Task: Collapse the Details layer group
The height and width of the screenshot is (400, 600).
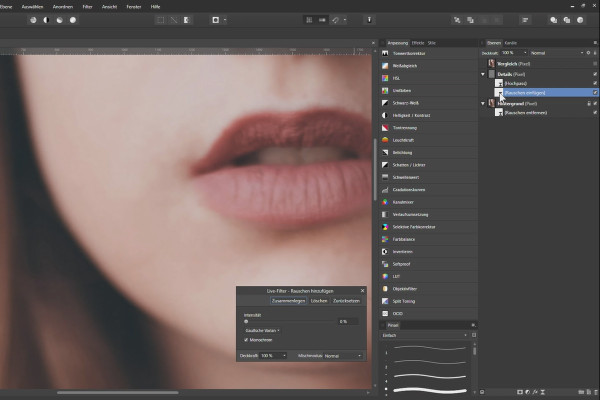Action: click(483, 74)
